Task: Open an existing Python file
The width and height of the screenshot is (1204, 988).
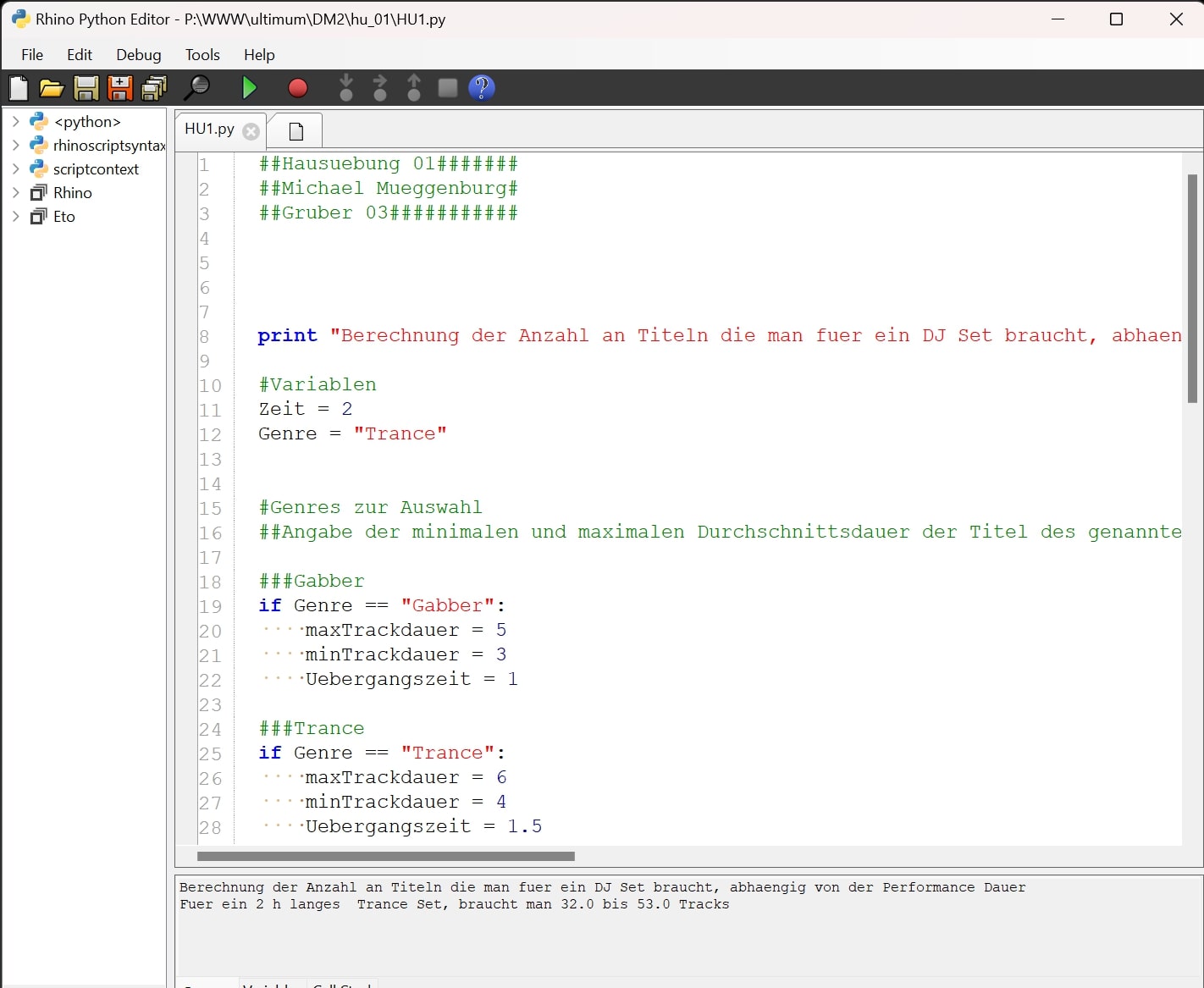Action: pyautogui.click(x=52, y=87)
